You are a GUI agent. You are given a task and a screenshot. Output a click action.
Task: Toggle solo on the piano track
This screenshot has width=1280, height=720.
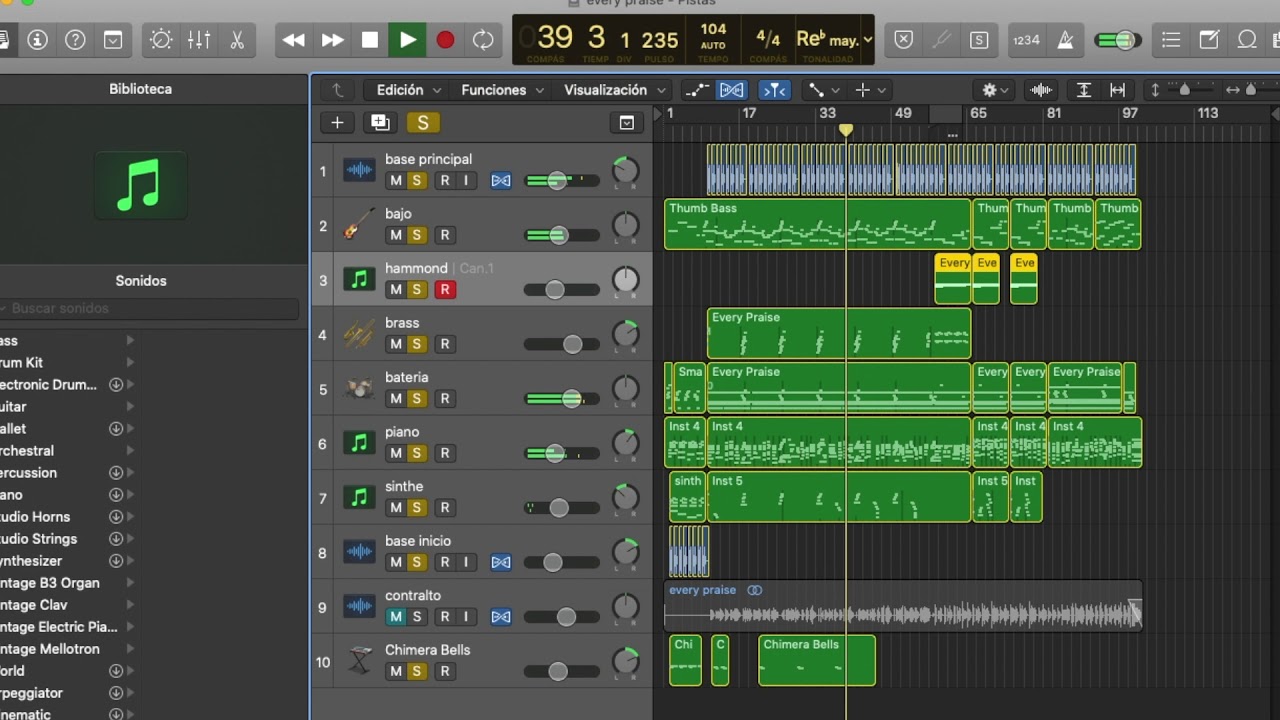pos(417,453)
